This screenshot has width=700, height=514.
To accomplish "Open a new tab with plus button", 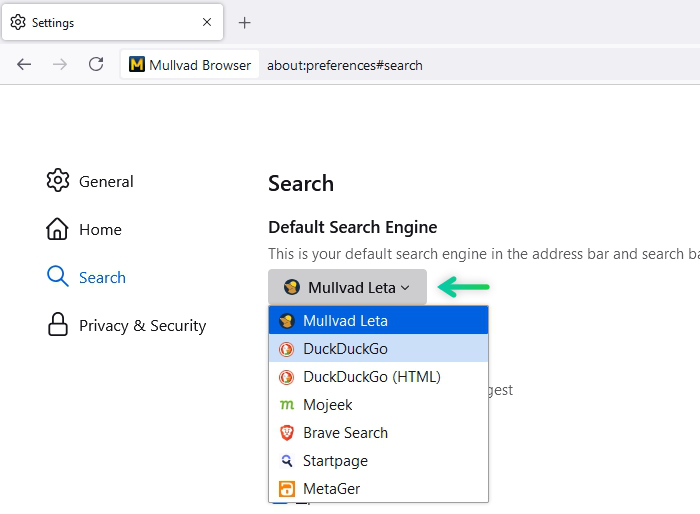I will (245, 22).
